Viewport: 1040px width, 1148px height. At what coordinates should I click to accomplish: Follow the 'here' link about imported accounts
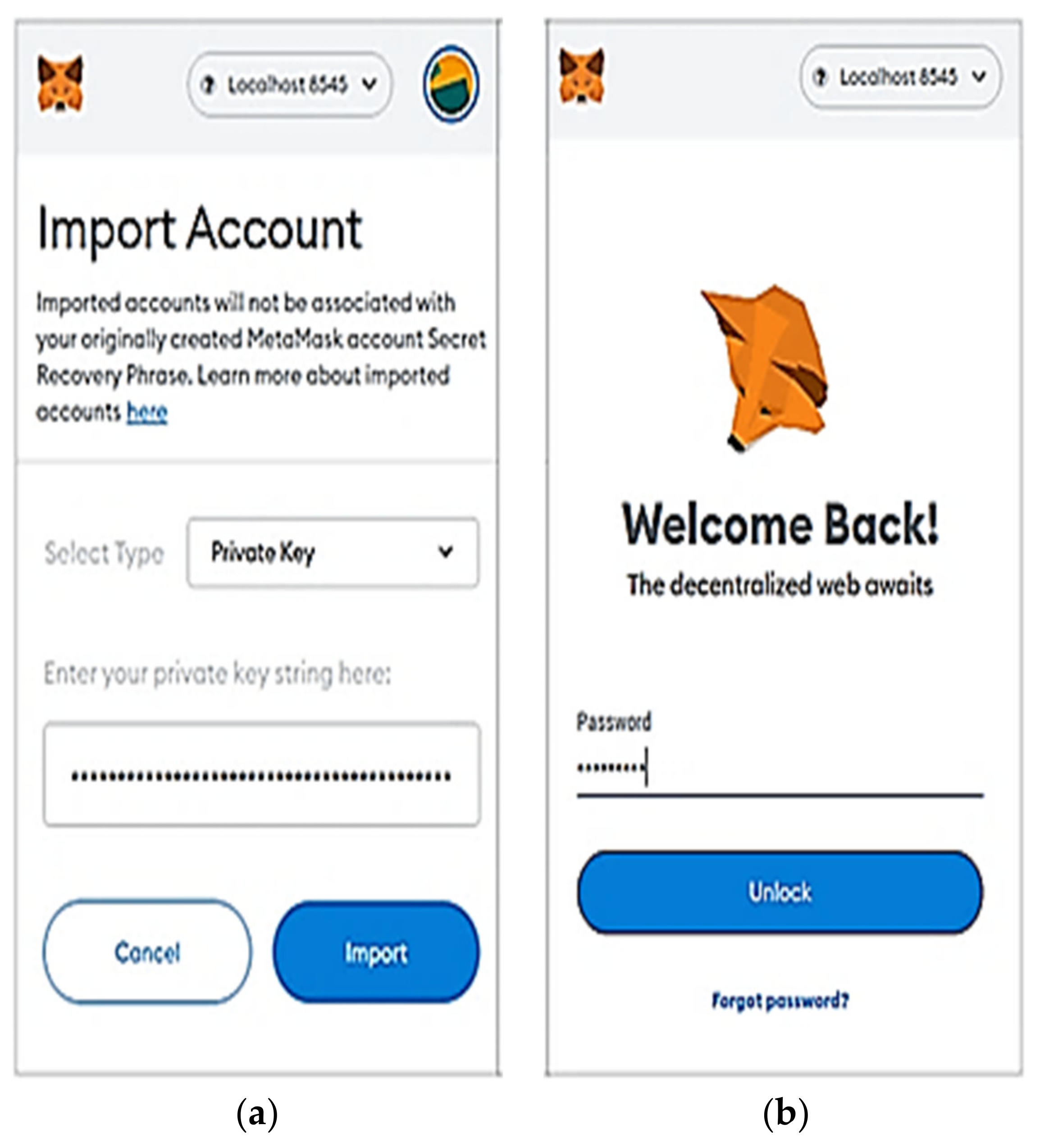tap(147, 412)
